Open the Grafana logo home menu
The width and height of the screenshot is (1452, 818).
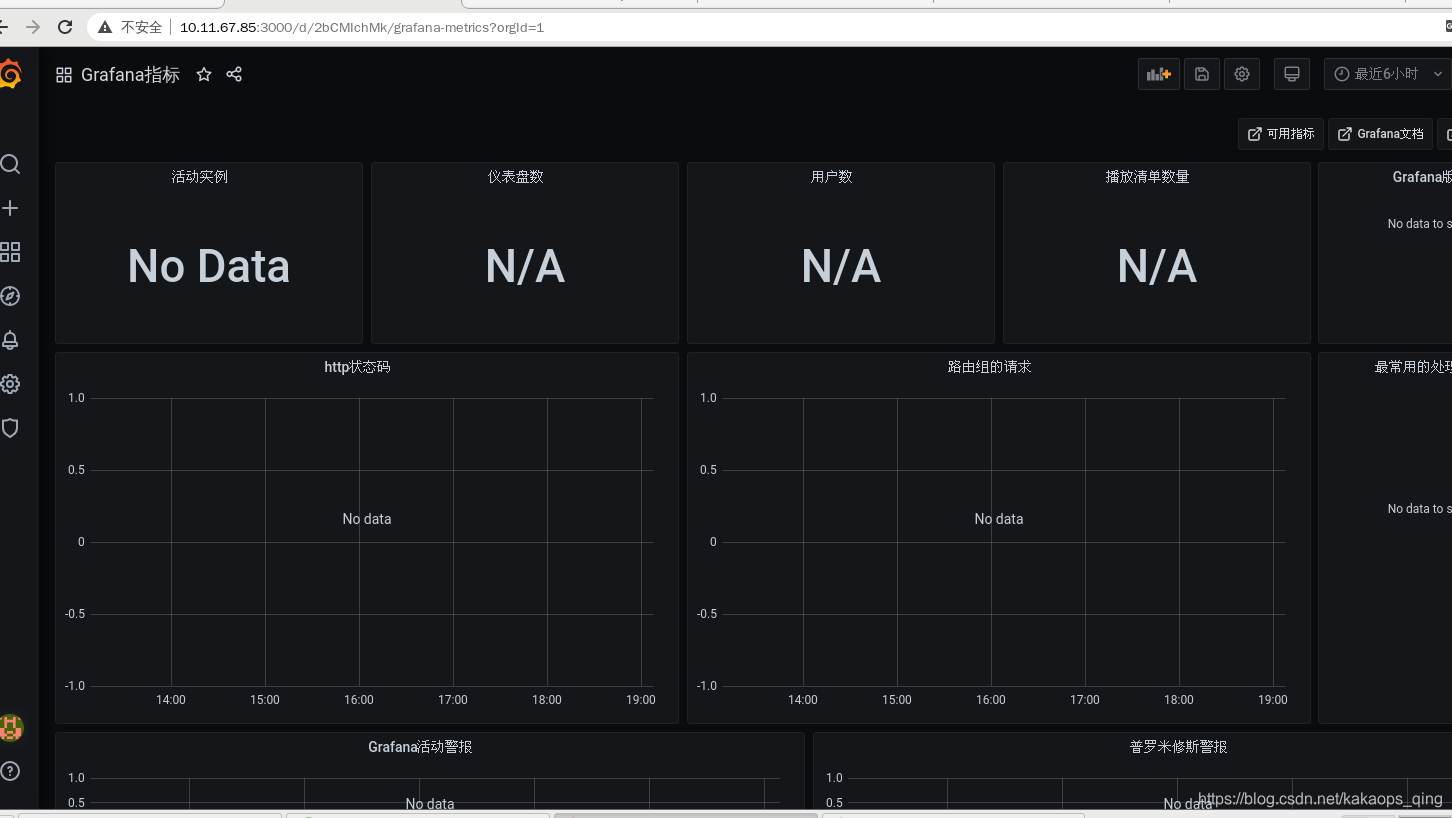[10, 74]
